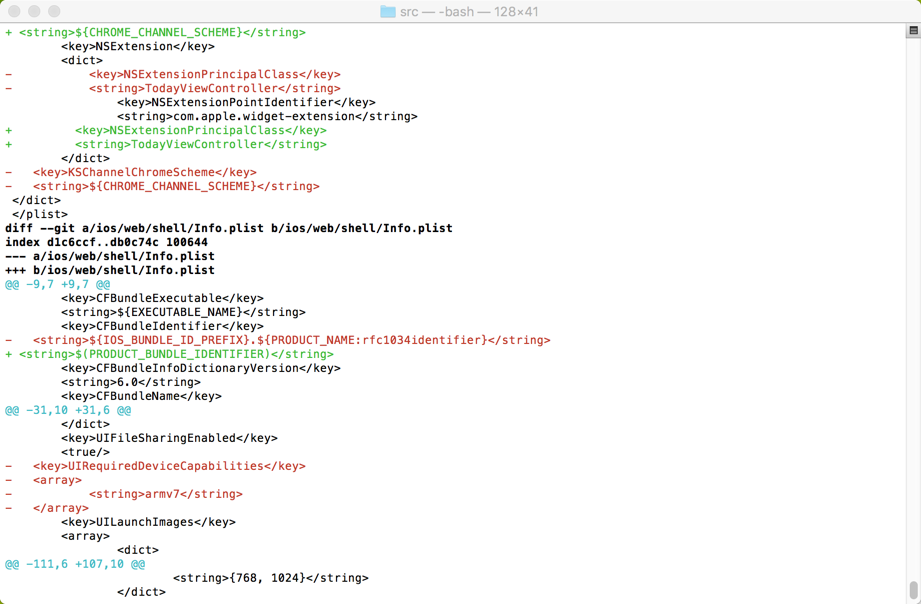Image resolution: width=921 pixels, height=604 pixels.
Task: Click the '@@ -31,10 +31,6 @@' hunk header
Action: point(68,410)
